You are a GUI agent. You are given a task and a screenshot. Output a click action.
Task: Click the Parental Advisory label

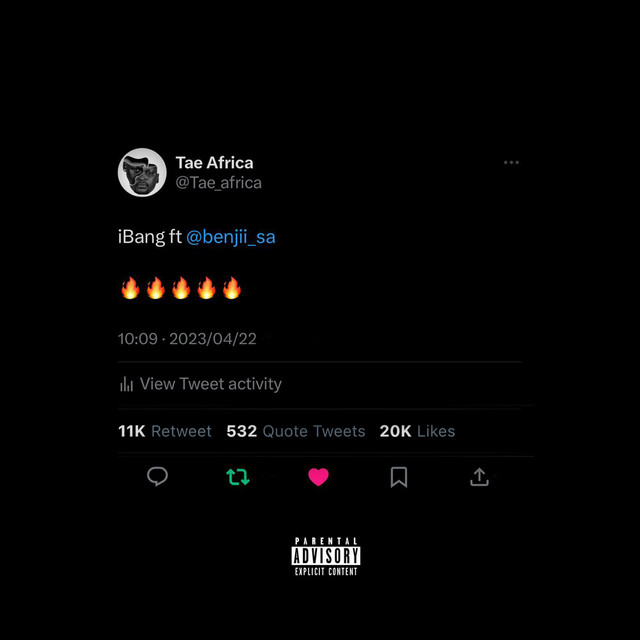click(x=326, y=556)
